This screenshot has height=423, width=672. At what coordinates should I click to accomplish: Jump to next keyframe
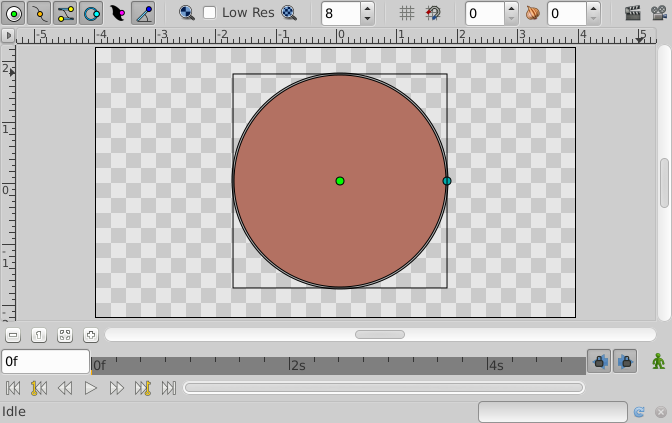pyautogui.click(x=143, y=388)
